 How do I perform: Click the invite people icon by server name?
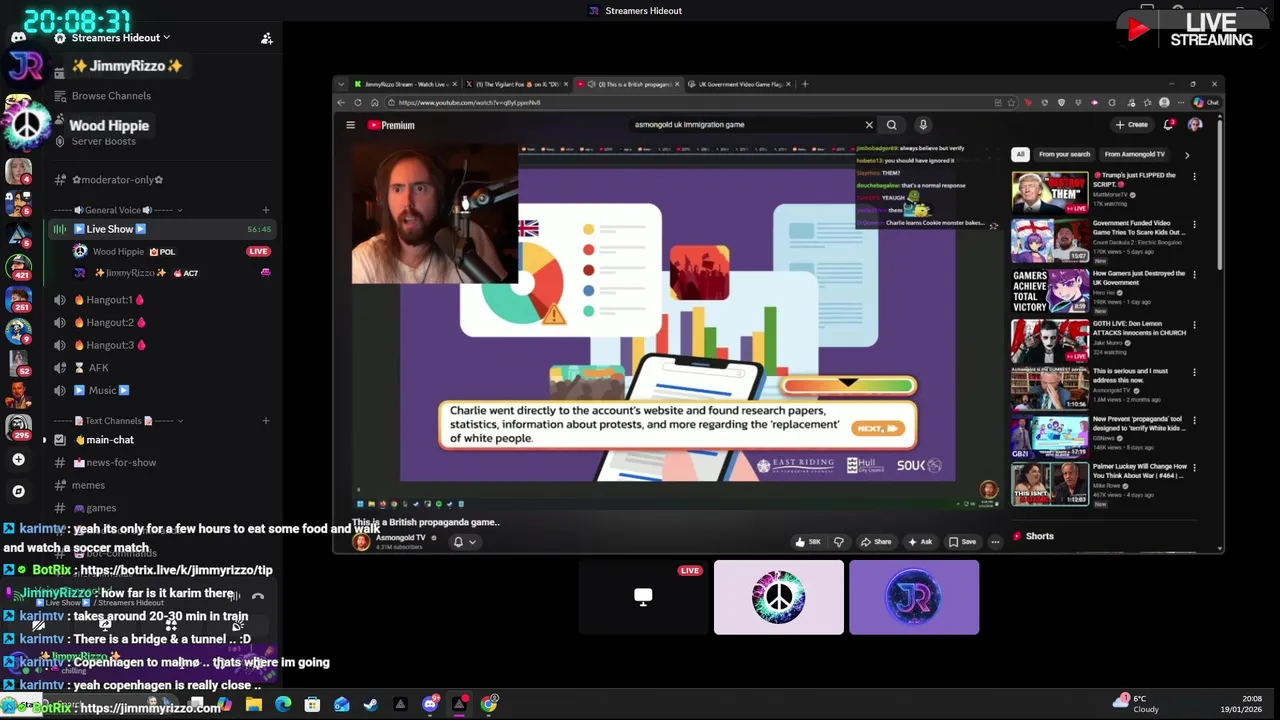click(267, 38)
